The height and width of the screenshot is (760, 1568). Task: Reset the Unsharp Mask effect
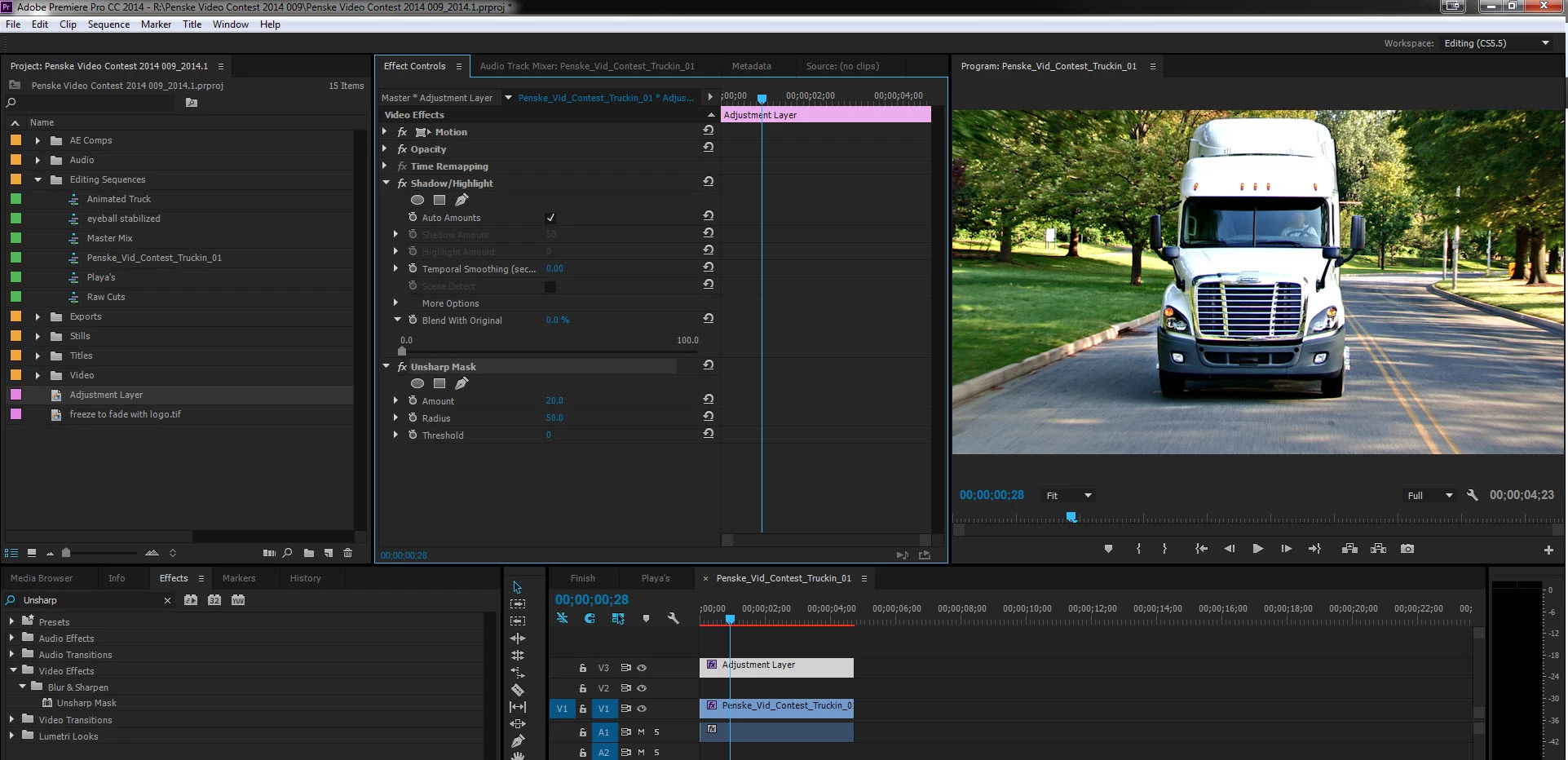[x=709, y=365]
